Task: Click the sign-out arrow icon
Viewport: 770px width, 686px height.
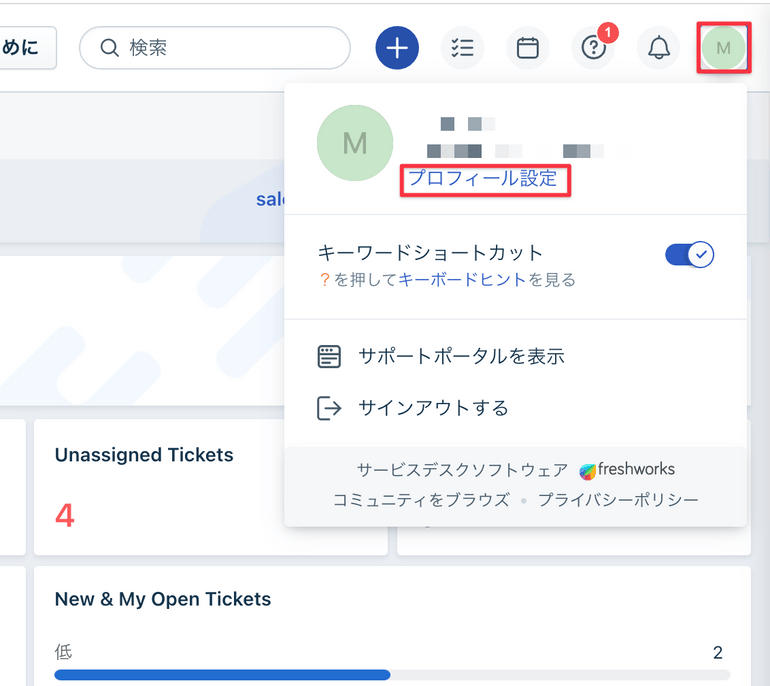Action: click(329, 409)
